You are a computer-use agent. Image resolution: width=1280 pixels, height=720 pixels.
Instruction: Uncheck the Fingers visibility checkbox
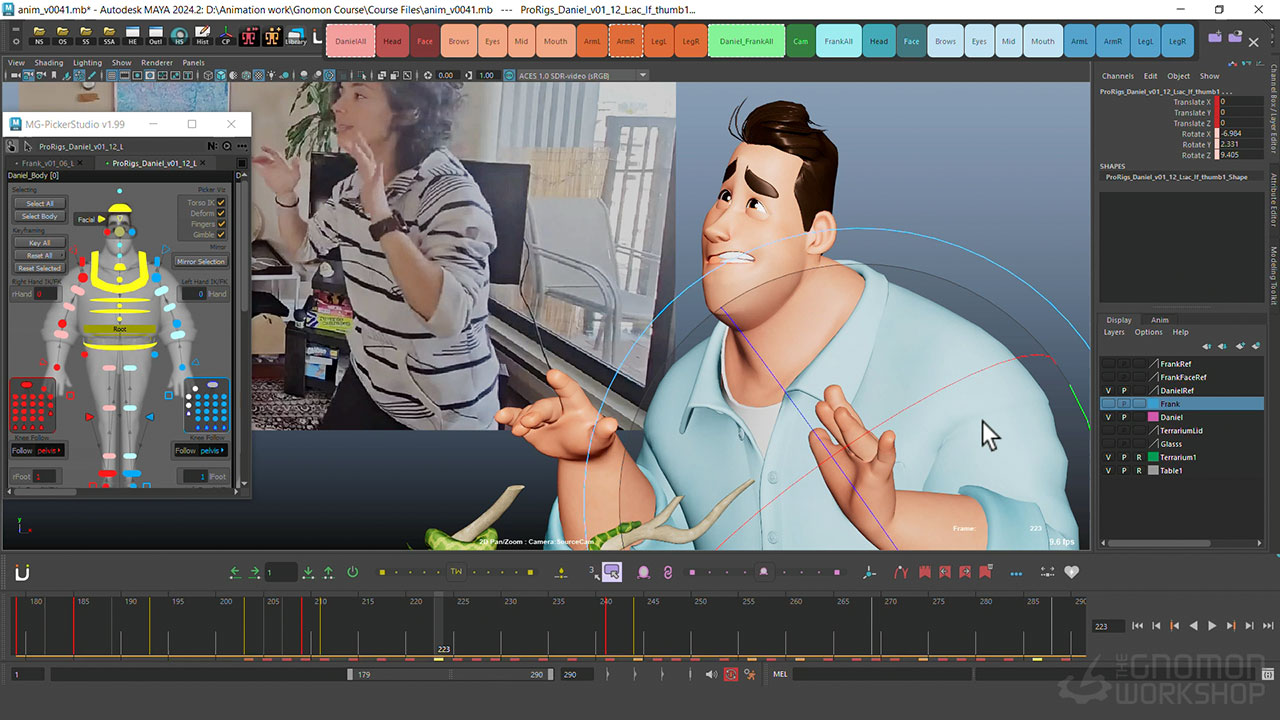click(x=221, y=224)
